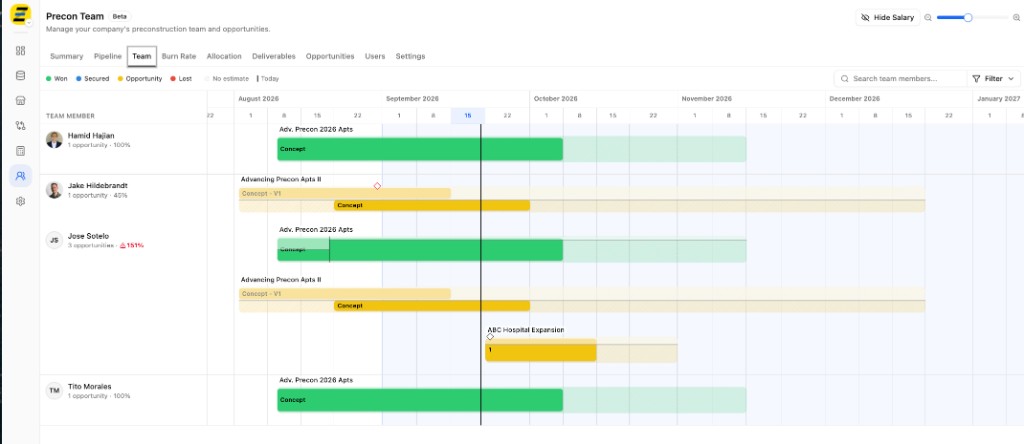Click the Jake Hildebrandt name
This screenshot has width=1024, height=444.
[x=98, y=185]
